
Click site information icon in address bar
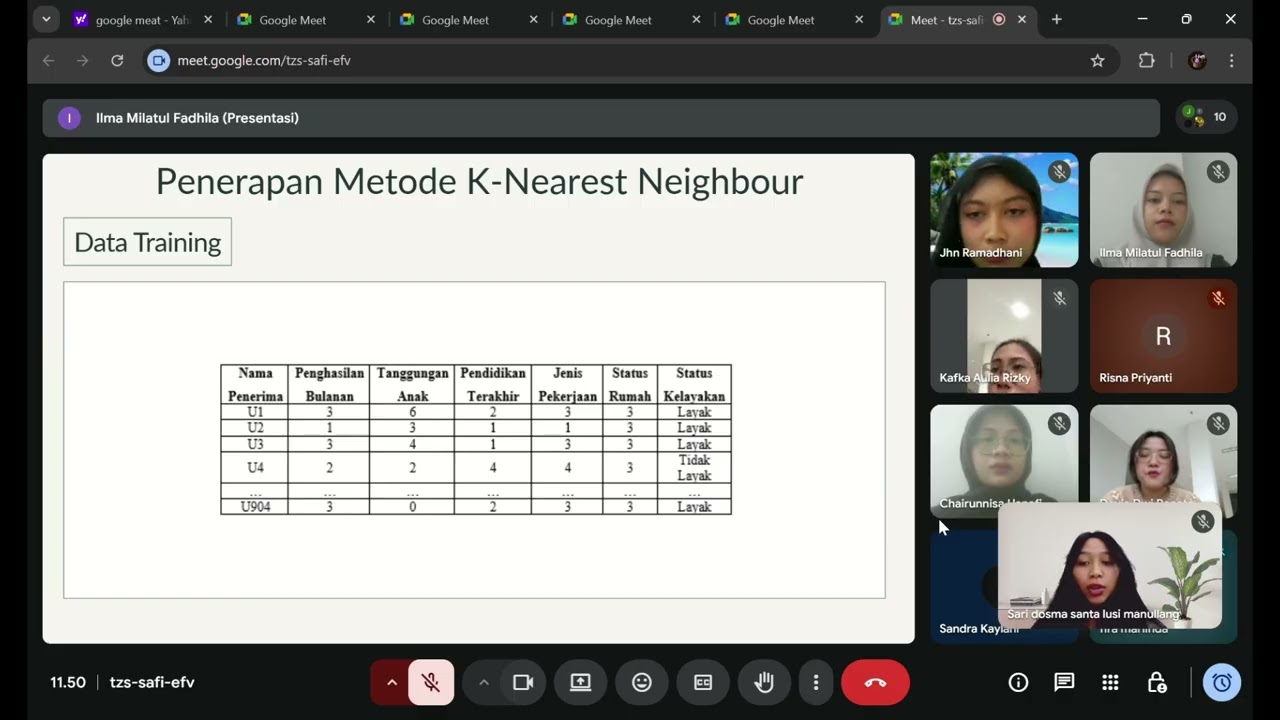click(158, 60)
